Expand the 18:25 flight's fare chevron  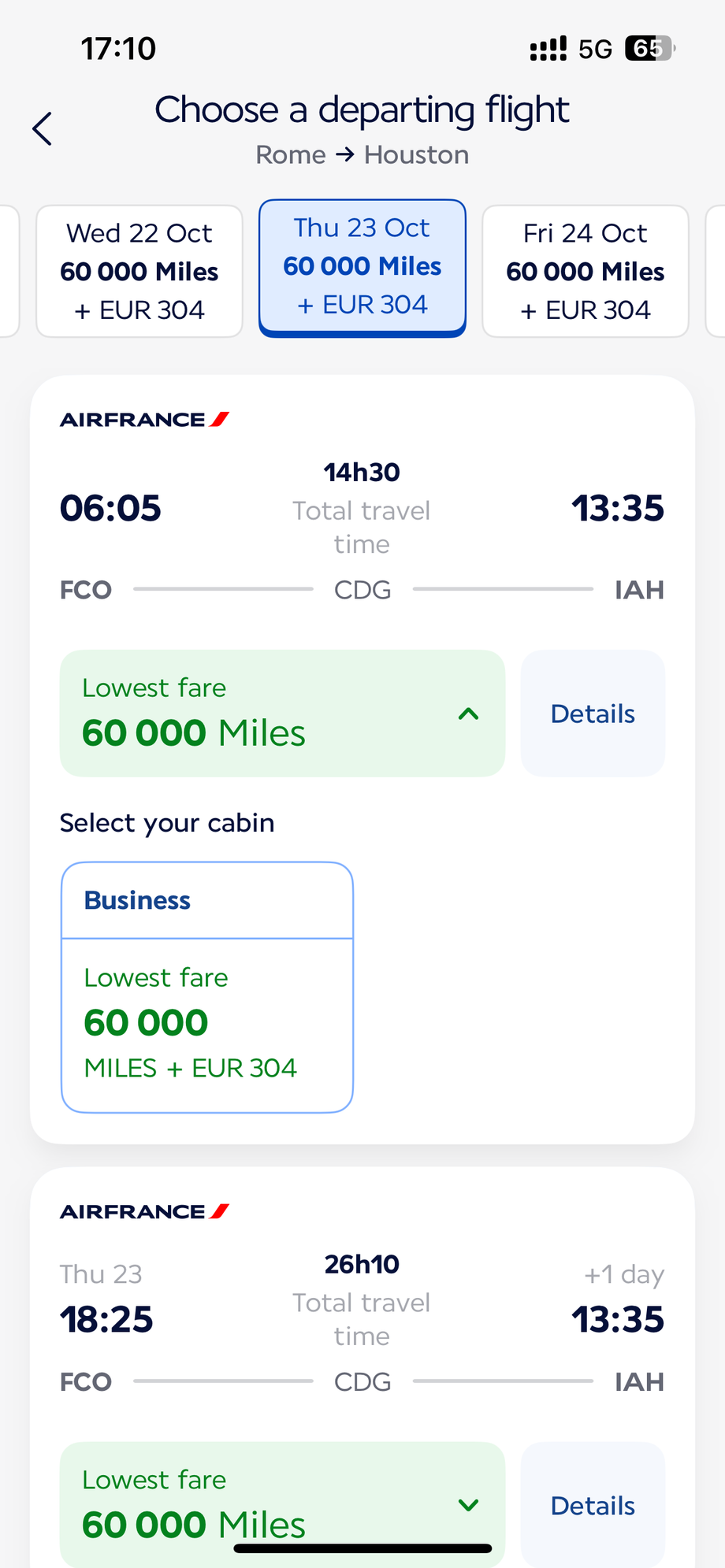[x=469, y=1505]
